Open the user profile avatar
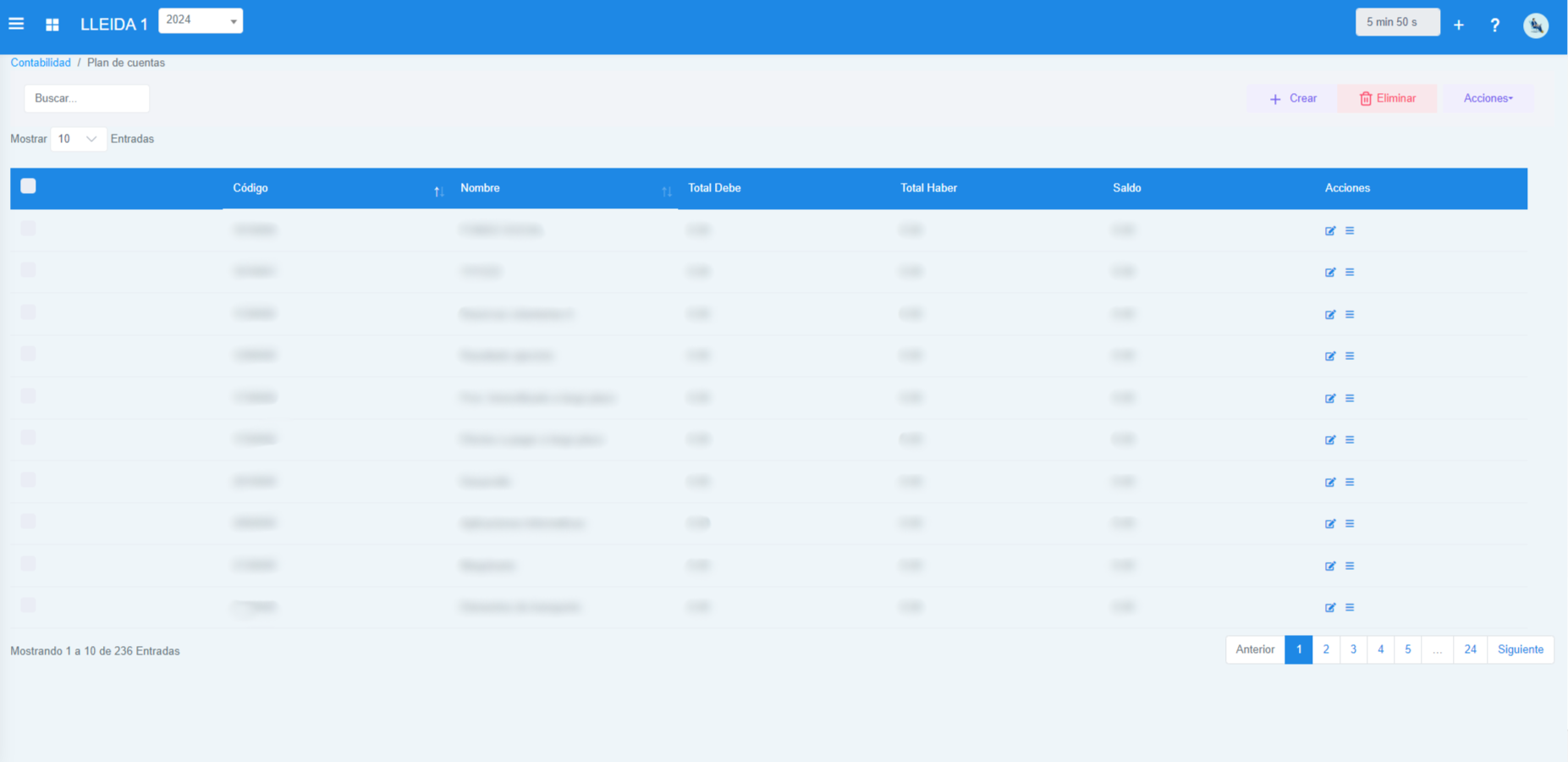The width and height of the screenshot is (1568, 762). [1535, 25]
